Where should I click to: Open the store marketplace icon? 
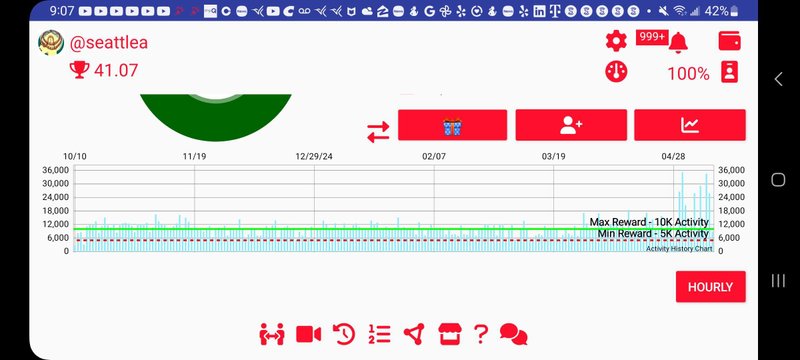tap(449, 335)
